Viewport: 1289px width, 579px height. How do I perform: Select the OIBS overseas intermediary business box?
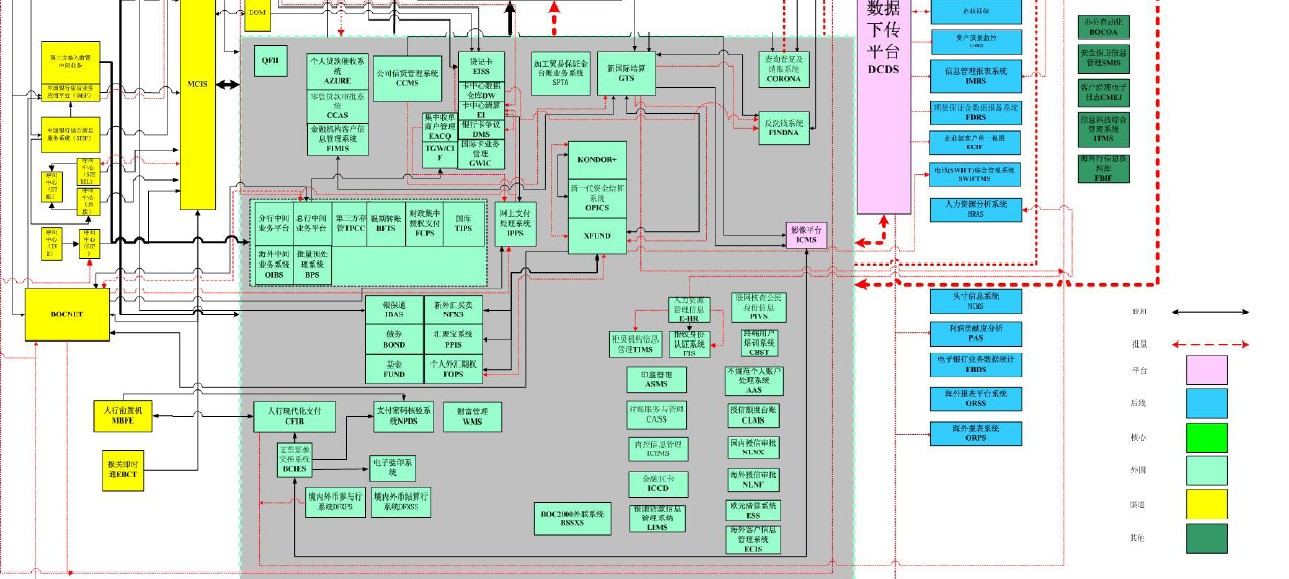tap(273, 266)
